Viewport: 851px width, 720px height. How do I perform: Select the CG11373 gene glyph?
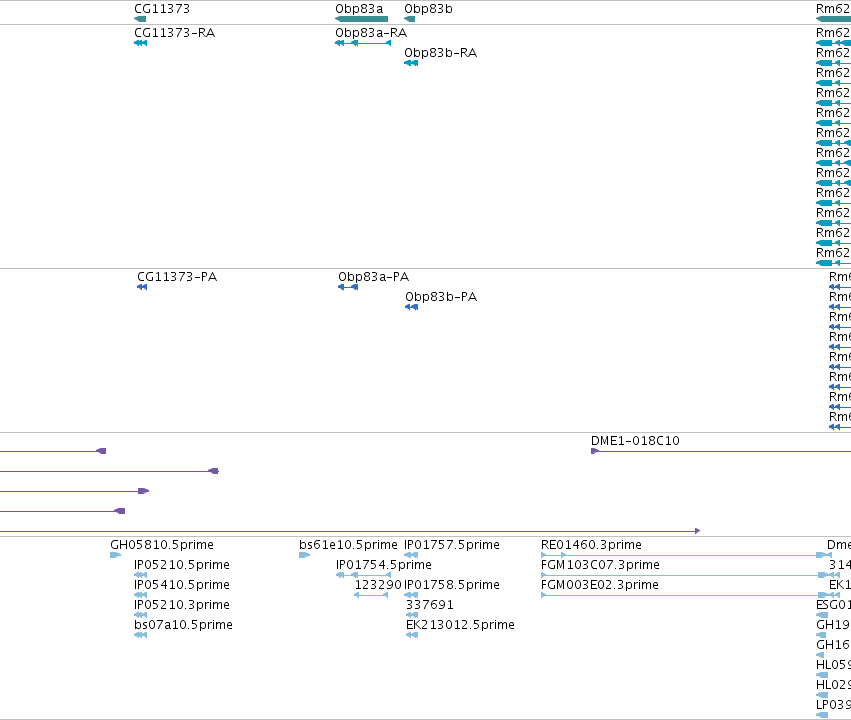(x=140, y=19)
